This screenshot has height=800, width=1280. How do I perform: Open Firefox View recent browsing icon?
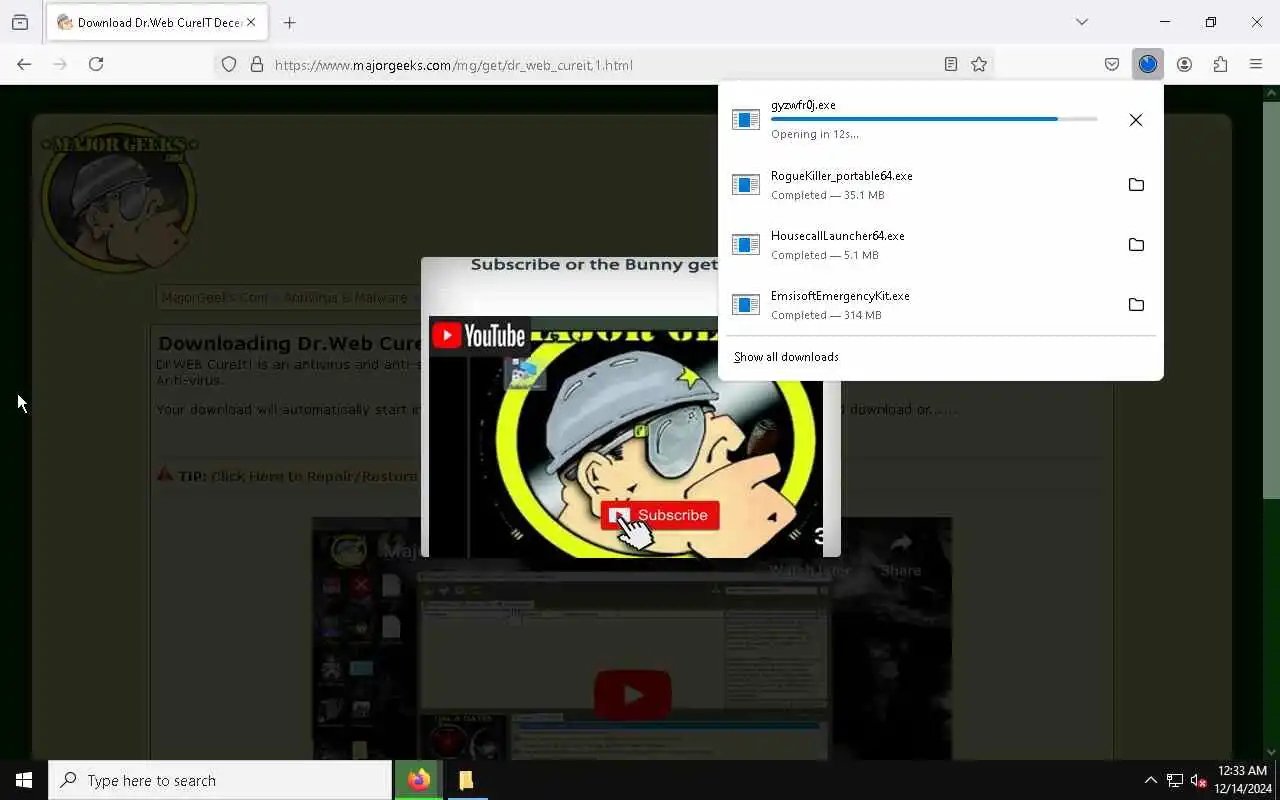[x=20, y=22]
